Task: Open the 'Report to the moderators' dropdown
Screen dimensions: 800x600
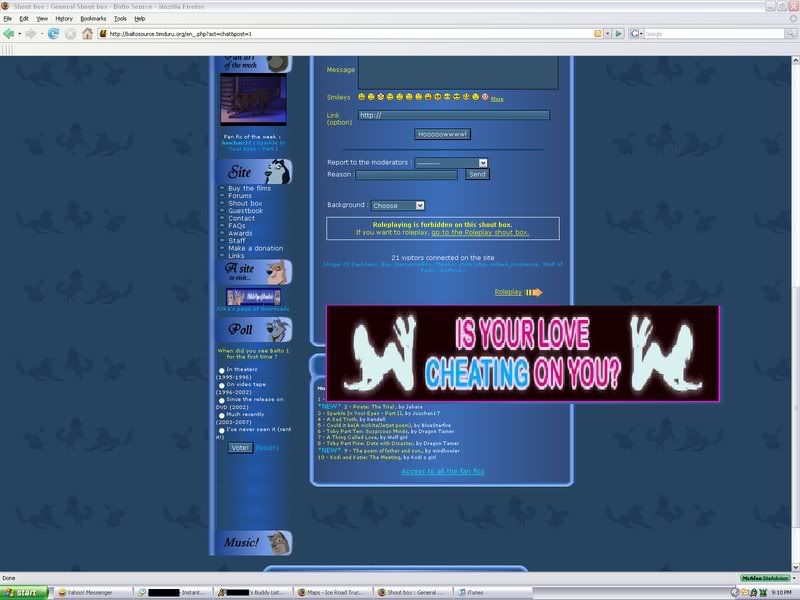Action: click(x=451, y=163)
